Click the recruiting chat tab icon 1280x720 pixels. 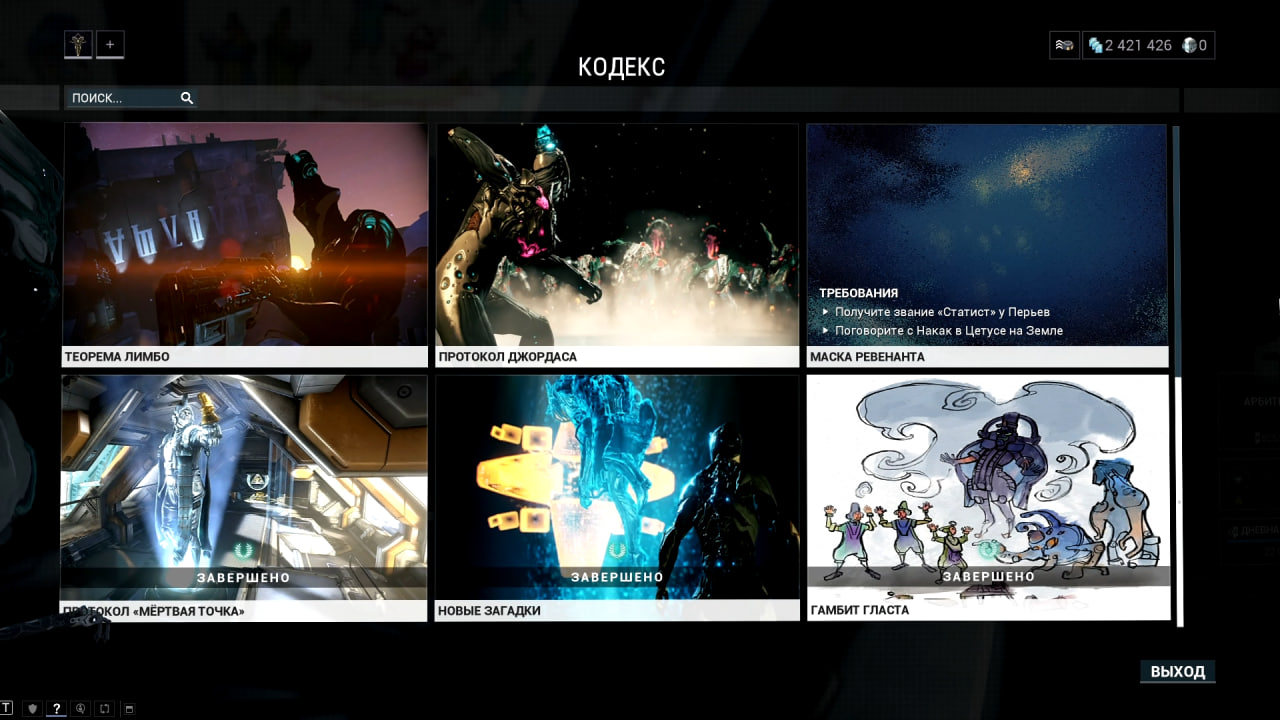point(81,708)
